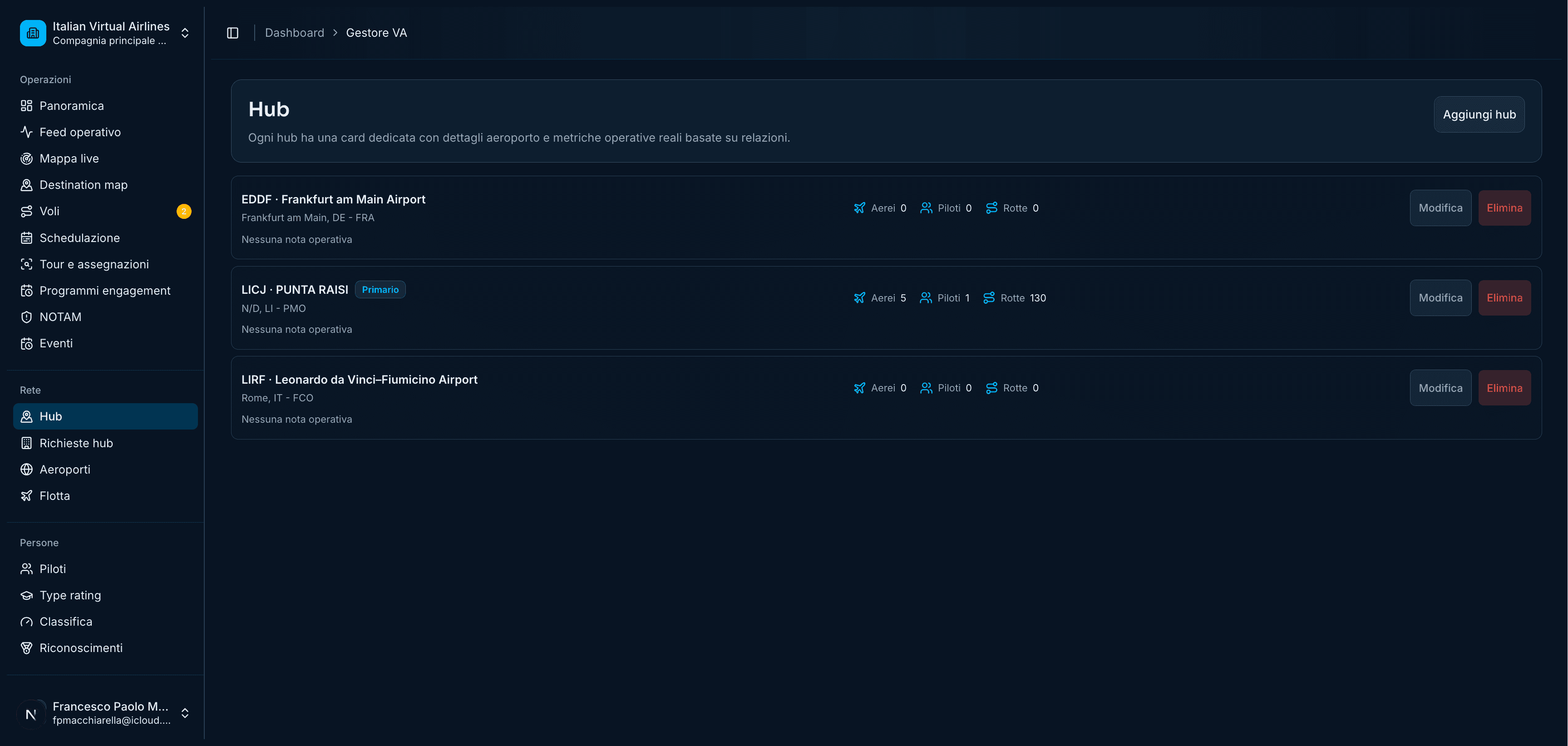
Task: Click 'LIRF · Leonardo da Vinci–Fiumicino Airport' title
Action: (359, 380)
